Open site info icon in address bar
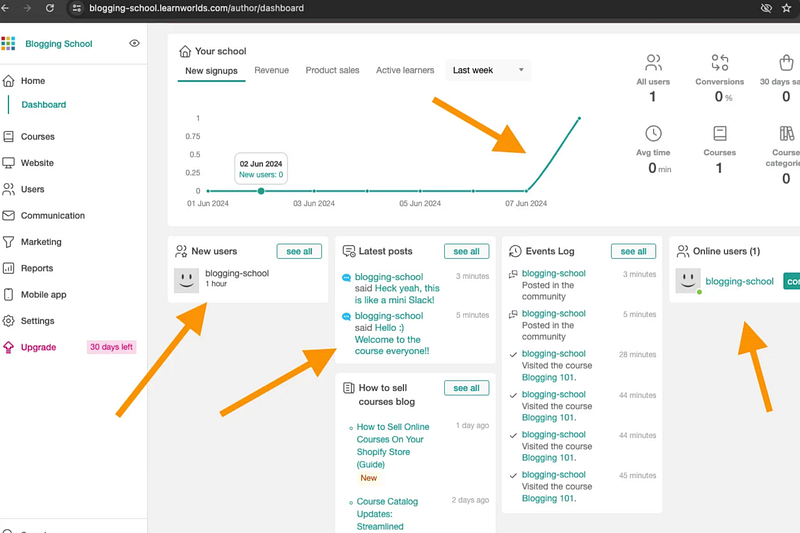Image resolution: width=800 pixels, height=533 pixels. pos(77,8)
